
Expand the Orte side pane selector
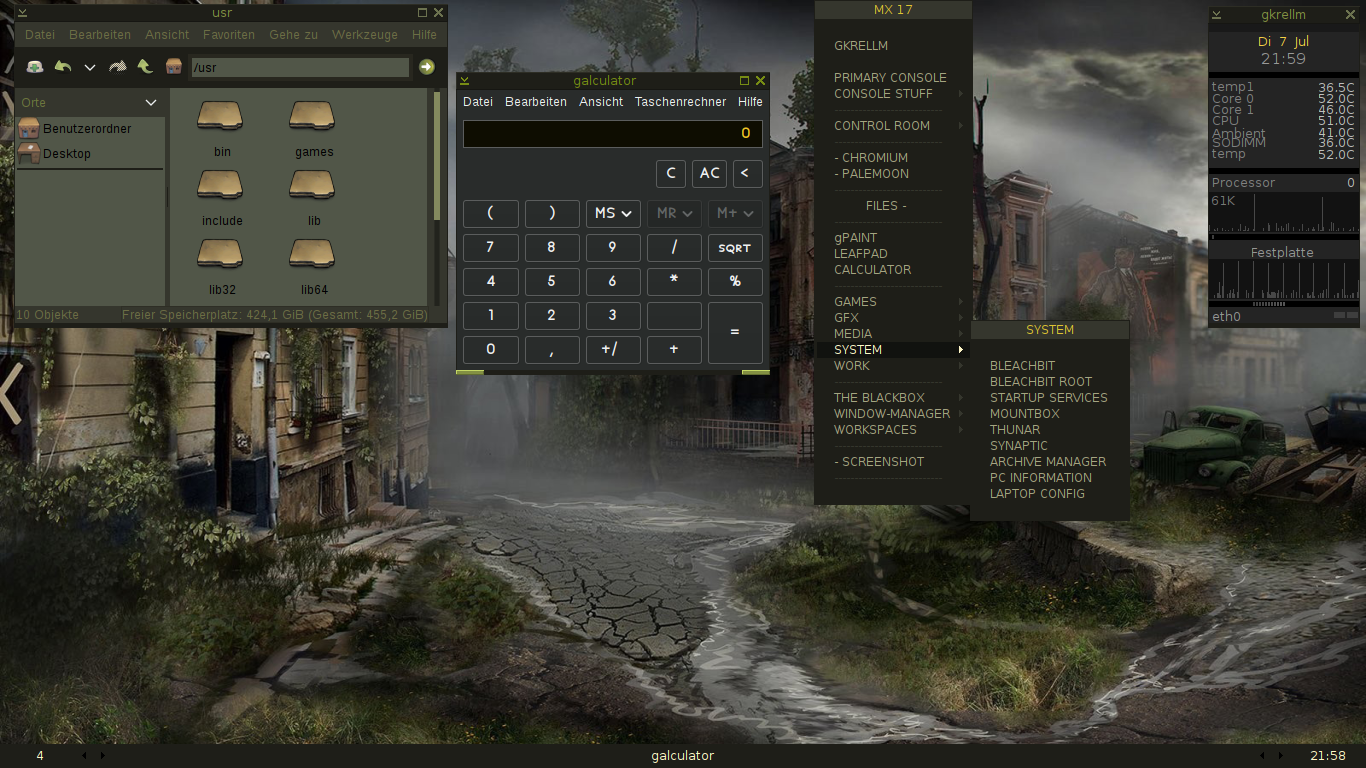[151, 103]
